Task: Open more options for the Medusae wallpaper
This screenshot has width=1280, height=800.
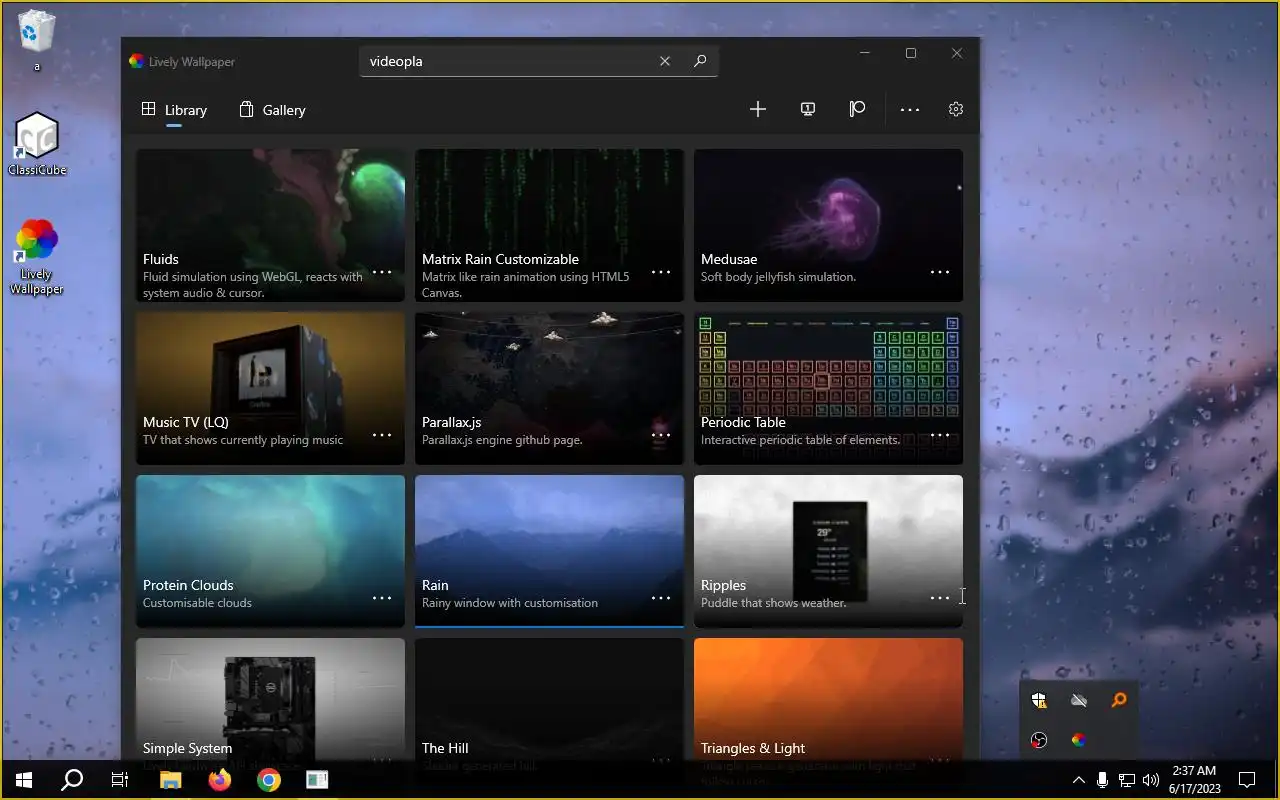Action: click(x=940, y=271)
